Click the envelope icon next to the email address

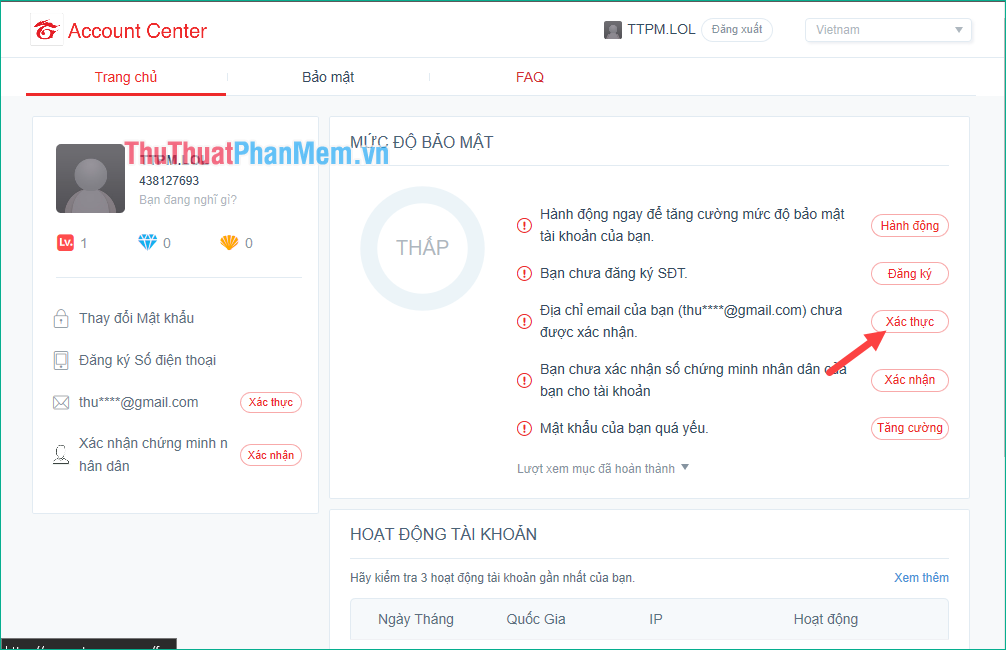point(60,402)
